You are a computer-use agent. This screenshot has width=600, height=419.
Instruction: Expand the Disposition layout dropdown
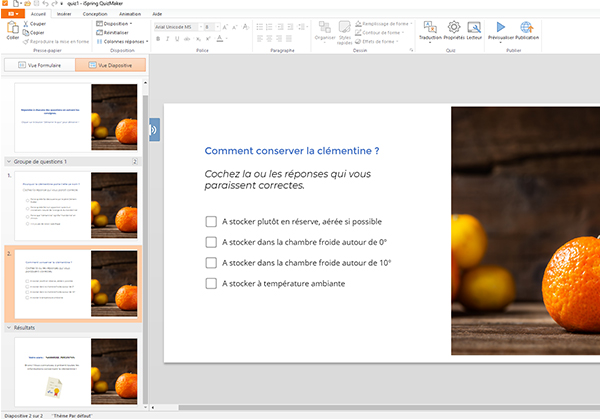[115, 23]
